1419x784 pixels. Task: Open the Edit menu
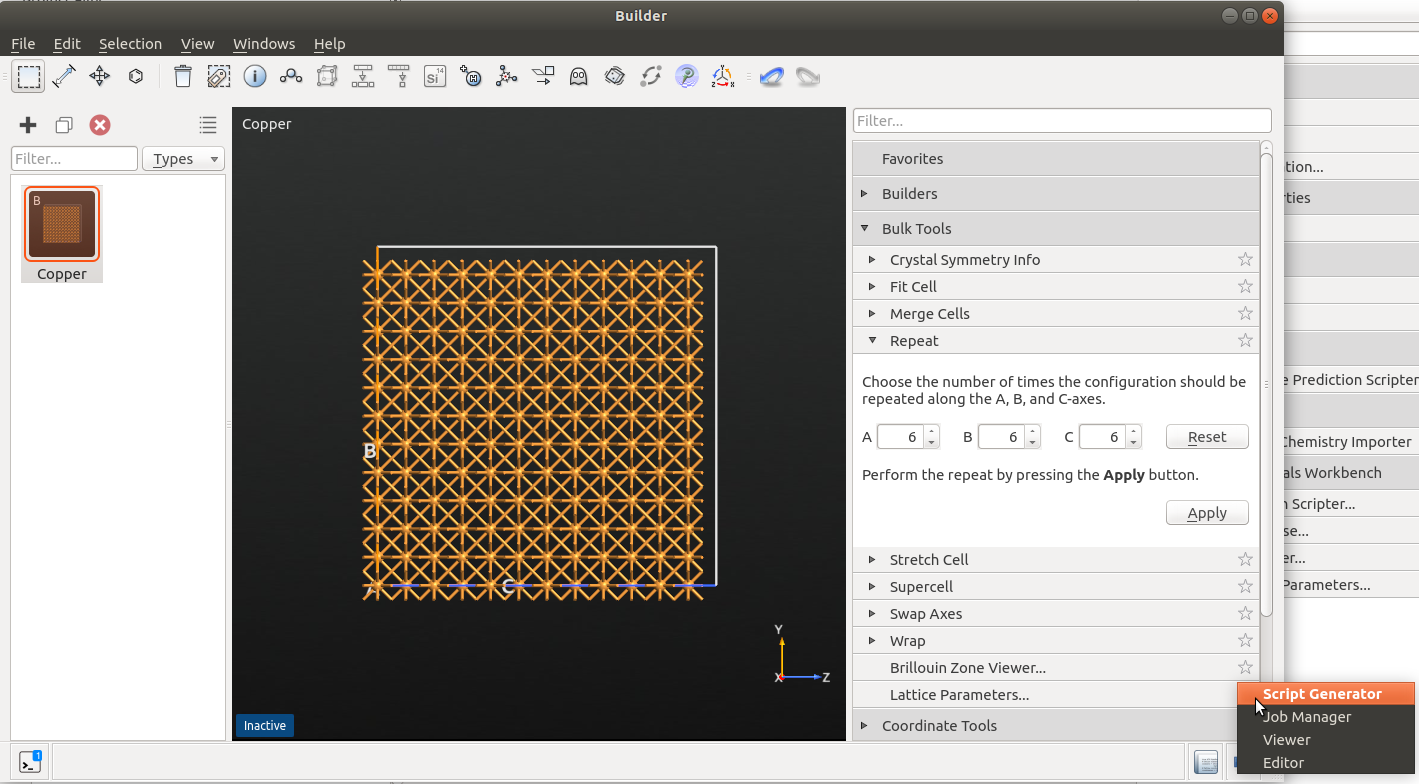pos(67,44)
